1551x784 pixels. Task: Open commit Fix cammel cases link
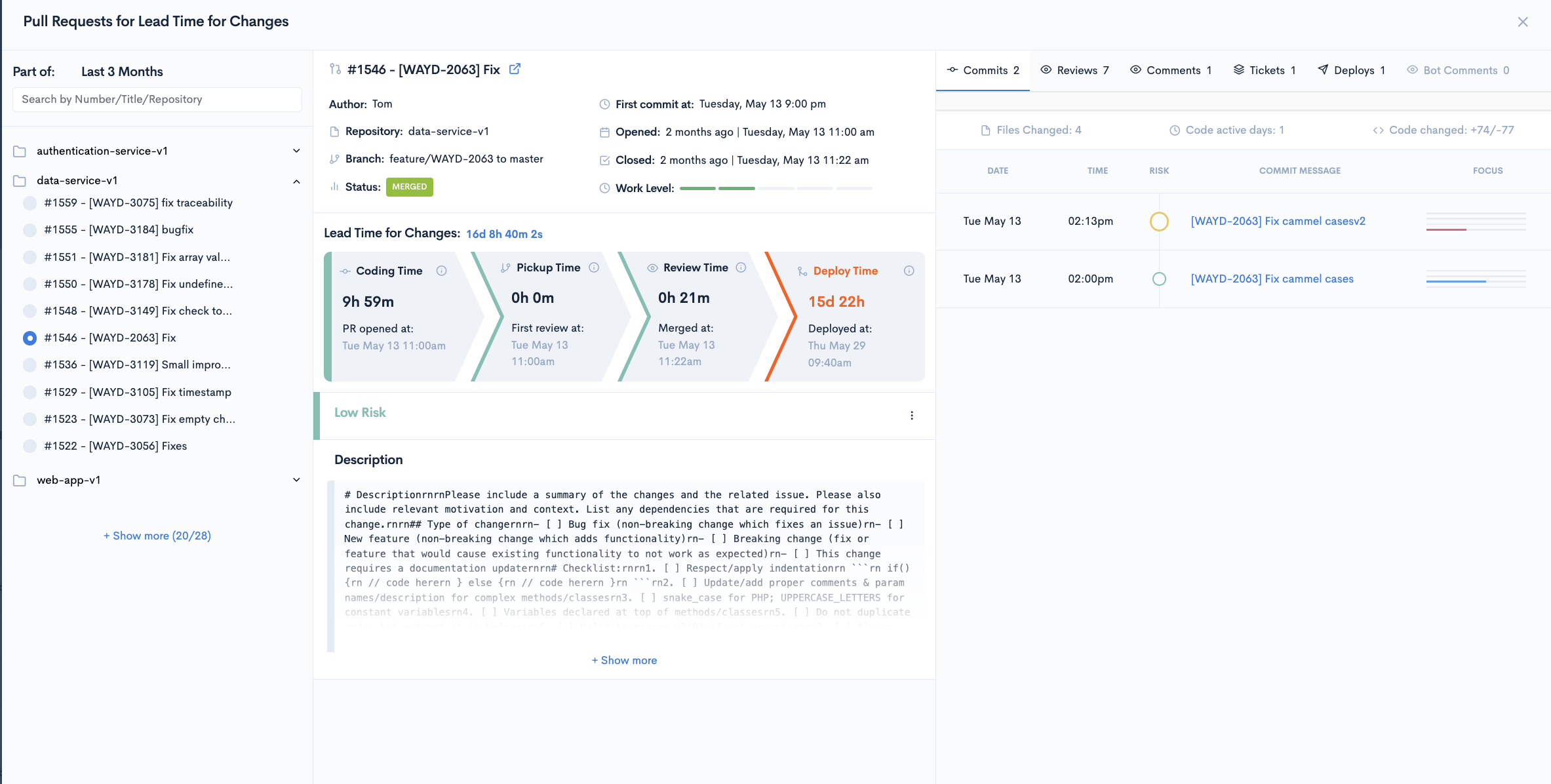(x=1272, y=279)
